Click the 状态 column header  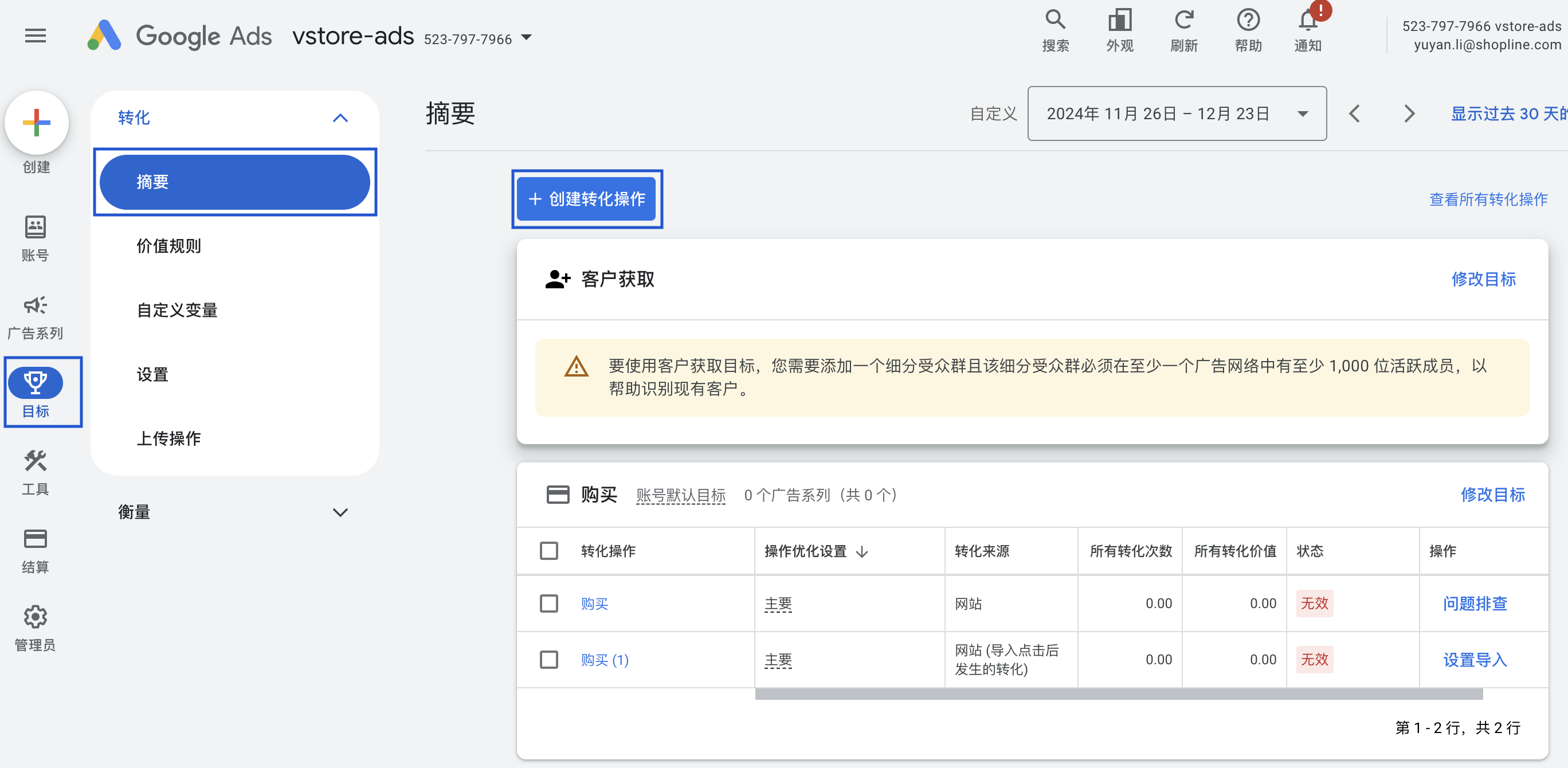click(x=1310, y=551)
